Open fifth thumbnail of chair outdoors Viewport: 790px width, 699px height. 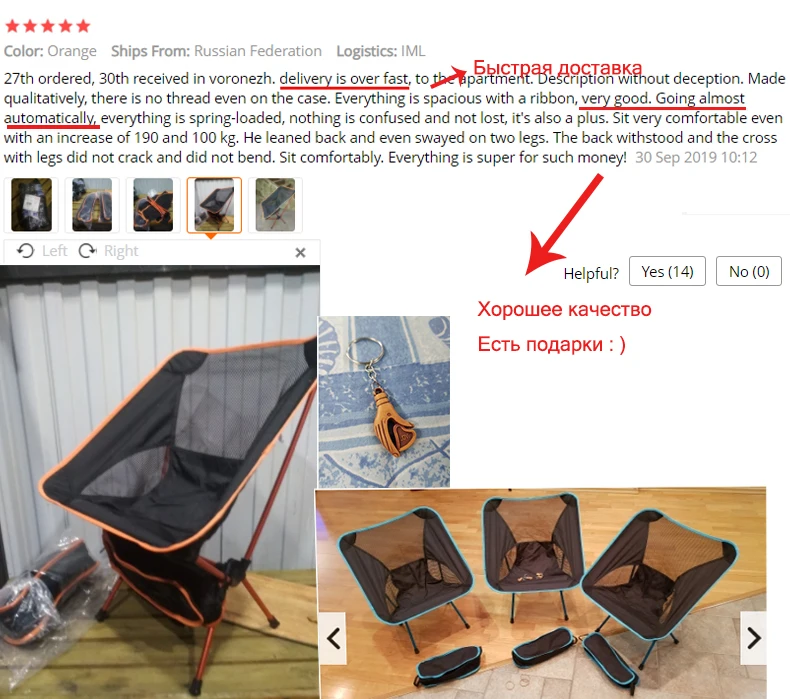click(x=275, y=205)
